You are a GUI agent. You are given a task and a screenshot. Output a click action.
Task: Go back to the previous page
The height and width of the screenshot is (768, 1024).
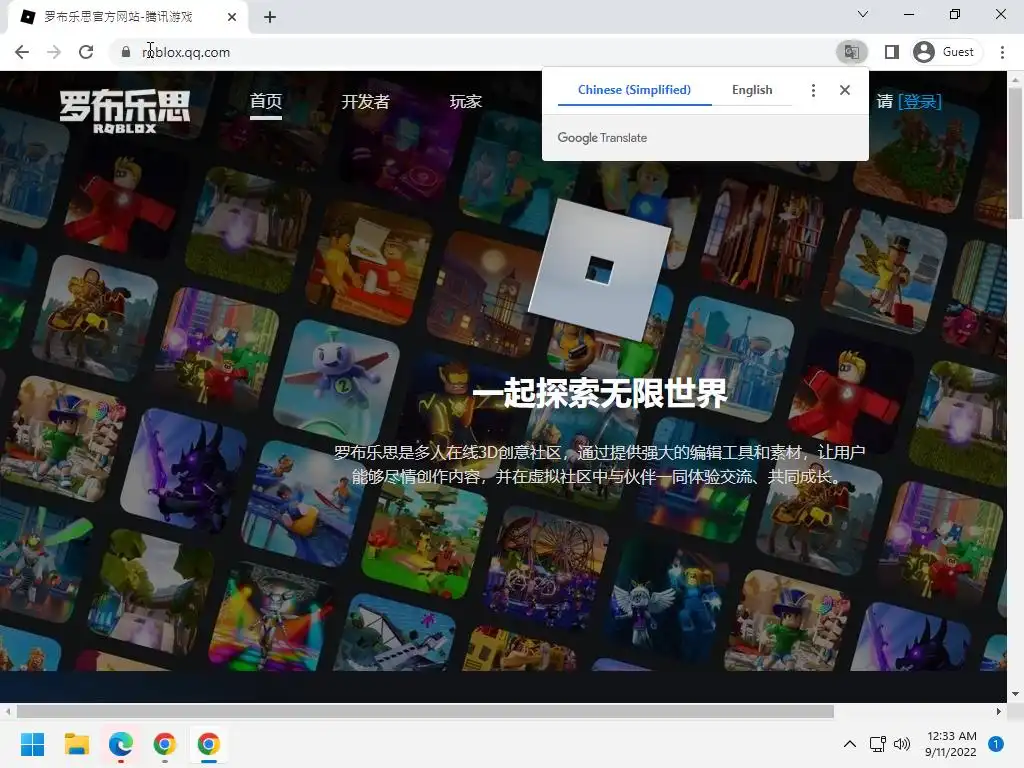(x=22, y=52)
